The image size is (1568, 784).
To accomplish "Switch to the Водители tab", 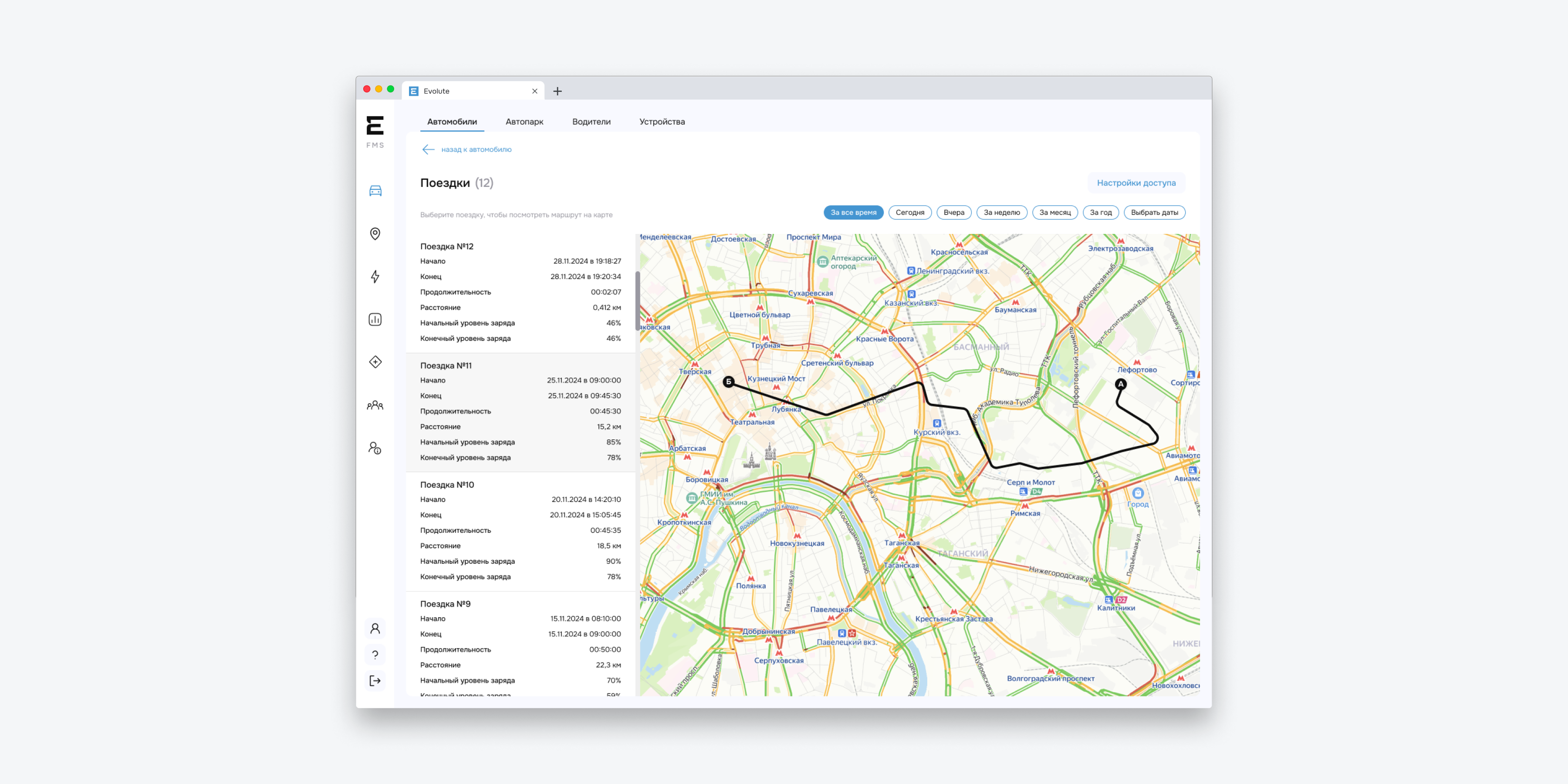I will pos(591,122).
